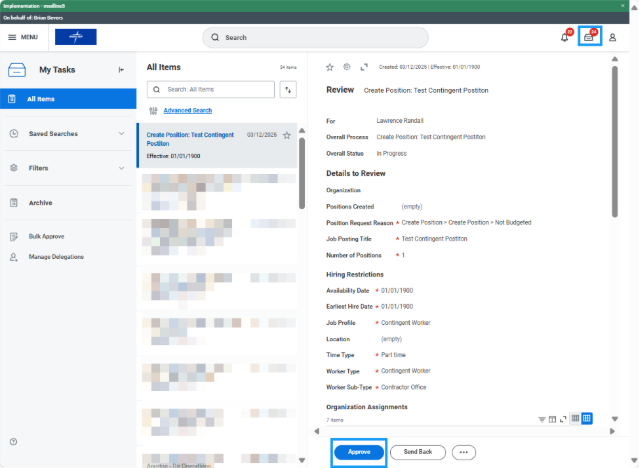This screenshot has height=468, width=639.
Task: Click the export table columns icon
Action: pyautogui.click(x=552, y=419)
